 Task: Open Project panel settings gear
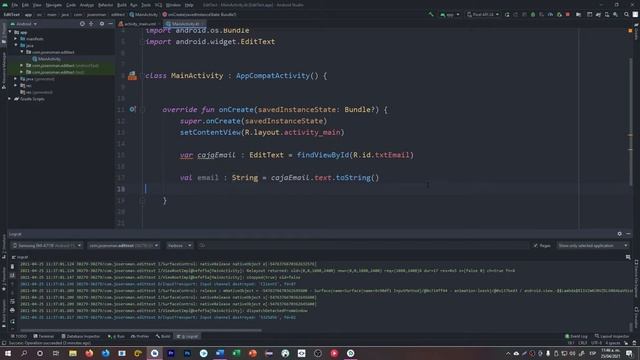102,24
